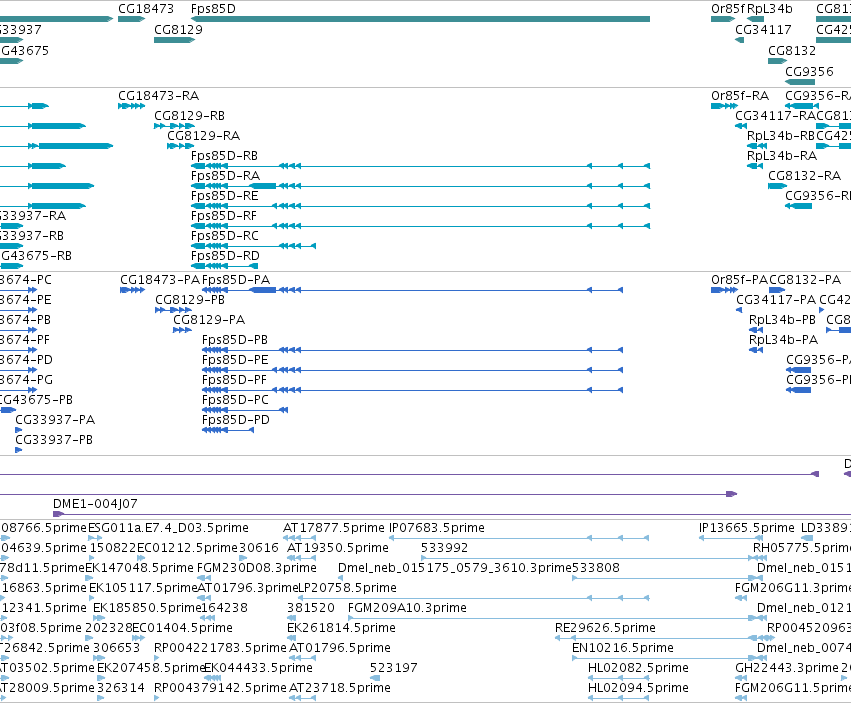
Task: Click the CG9356 gene label
Action: coord(809,72)
